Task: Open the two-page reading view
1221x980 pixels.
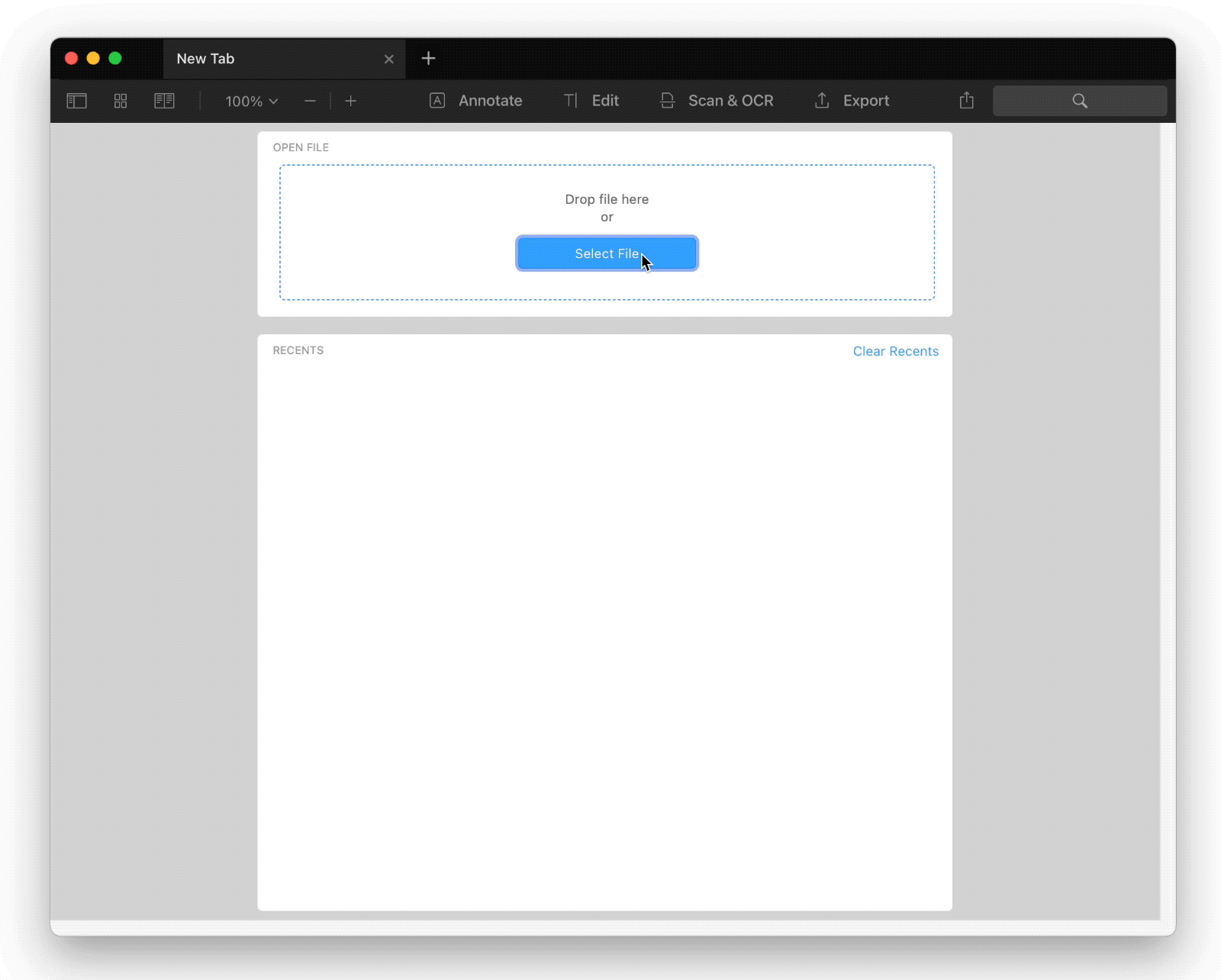Action: 164,101
